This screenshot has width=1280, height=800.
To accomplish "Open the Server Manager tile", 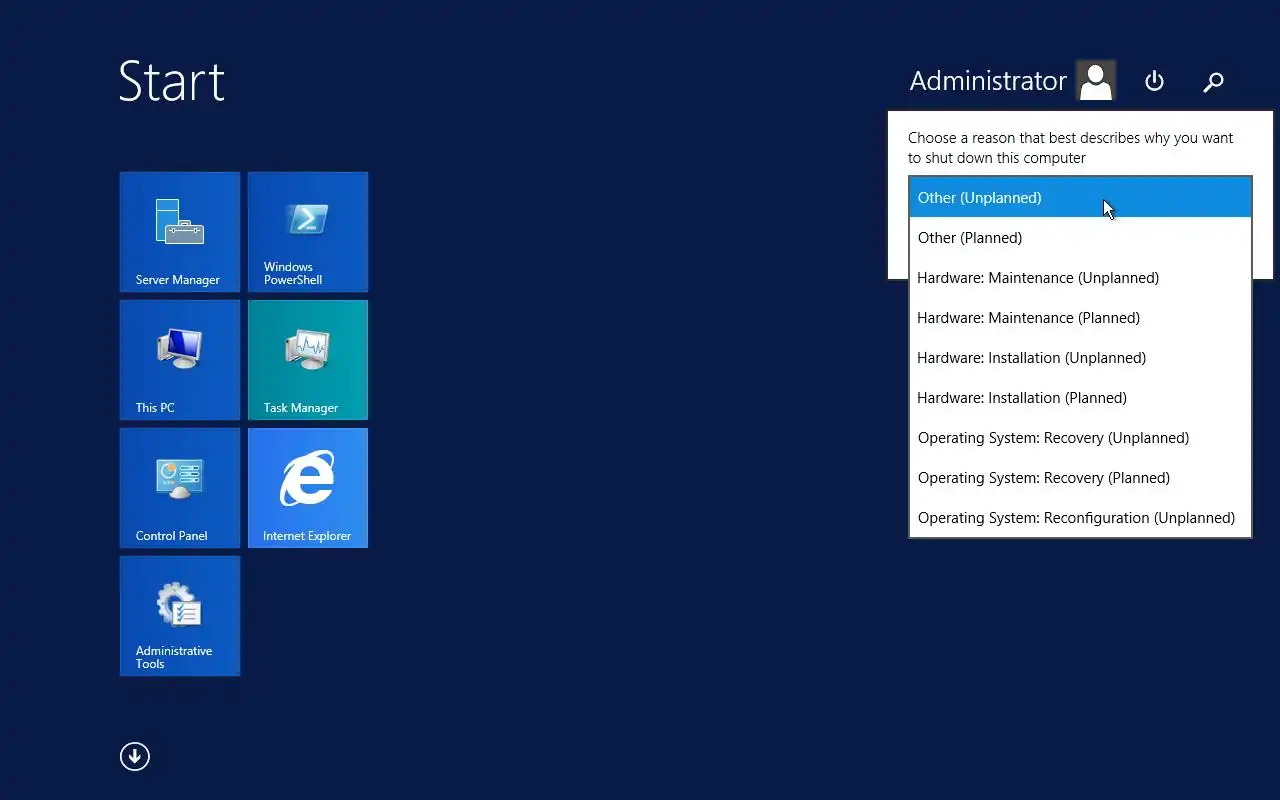I will coord(180,232).
